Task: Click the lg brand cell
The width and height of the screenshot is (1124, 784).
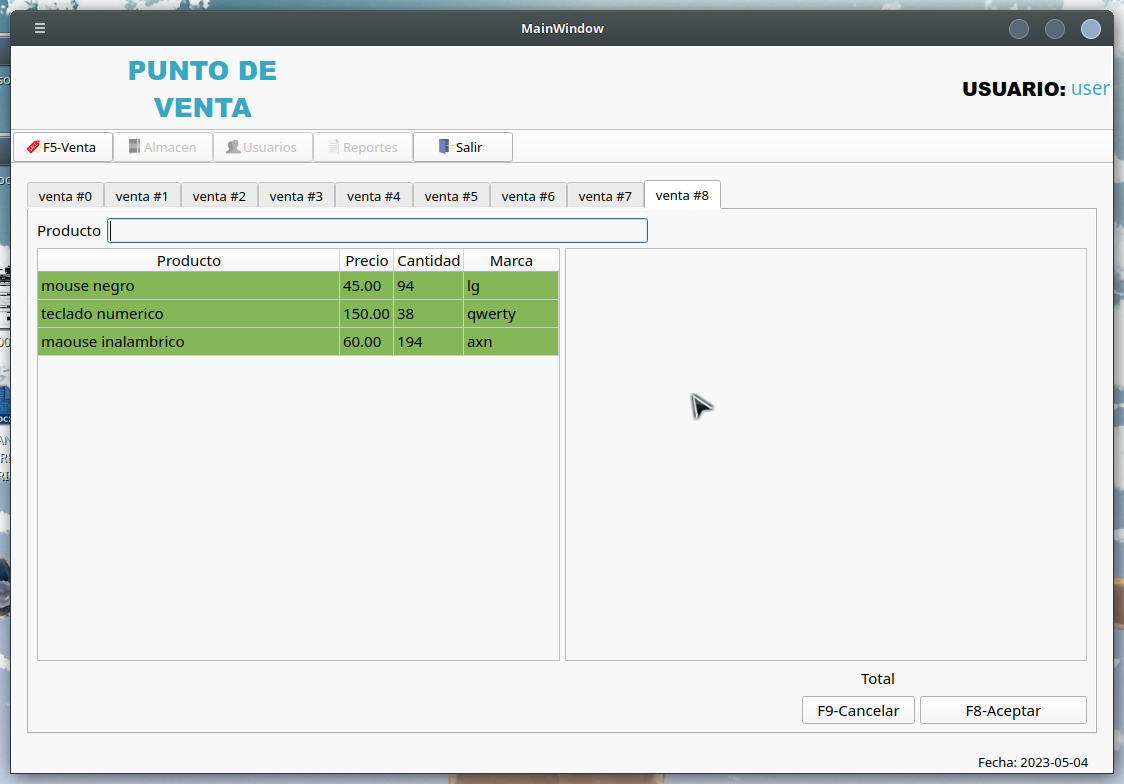Action: (x=511, y=286)
